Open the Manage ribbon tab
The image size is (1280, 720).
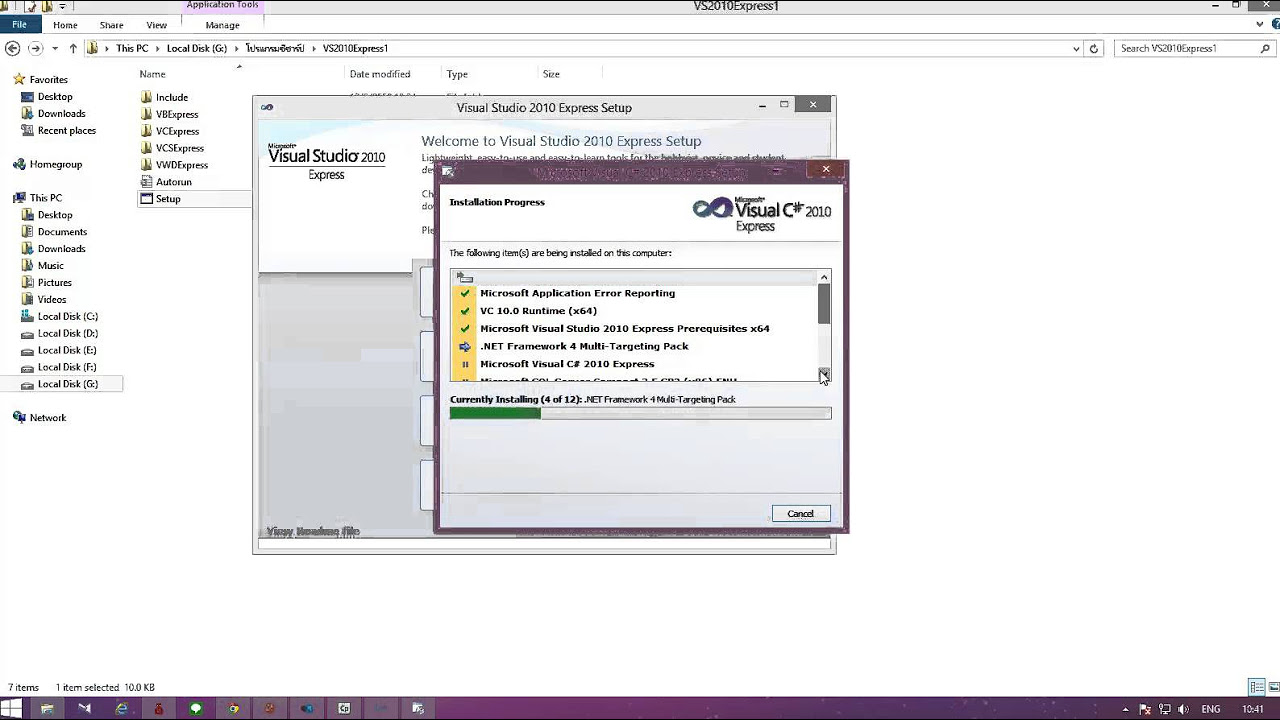222,25
